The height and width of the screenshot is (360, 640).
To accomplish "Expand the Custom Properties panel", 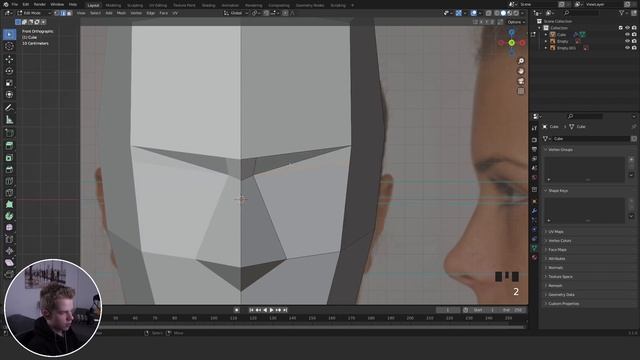I will (x=564, y=304).
